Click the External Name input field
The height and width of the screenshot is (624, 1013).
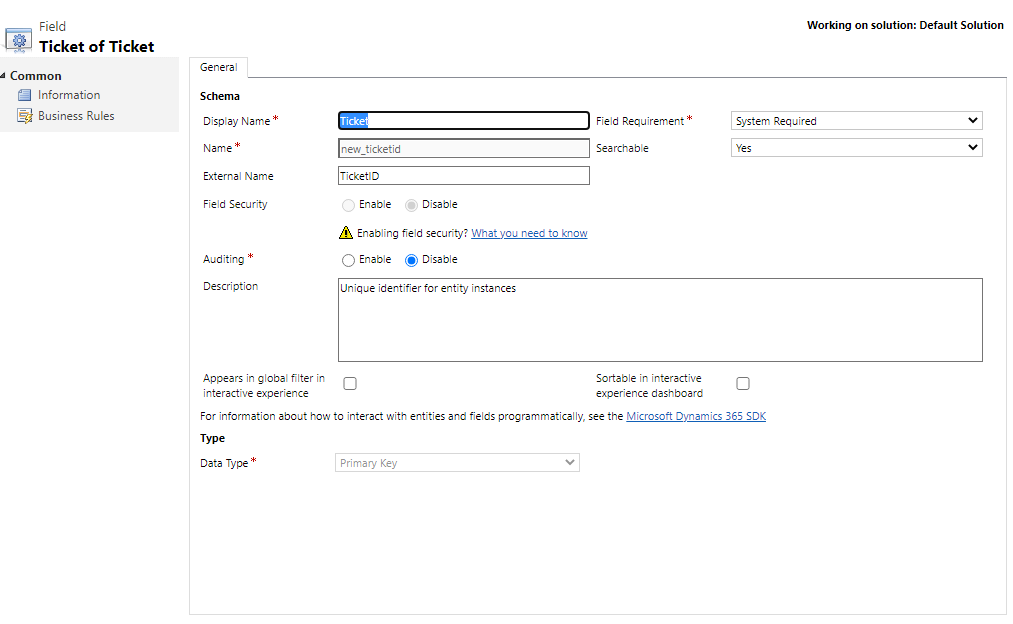click(463, 176)
